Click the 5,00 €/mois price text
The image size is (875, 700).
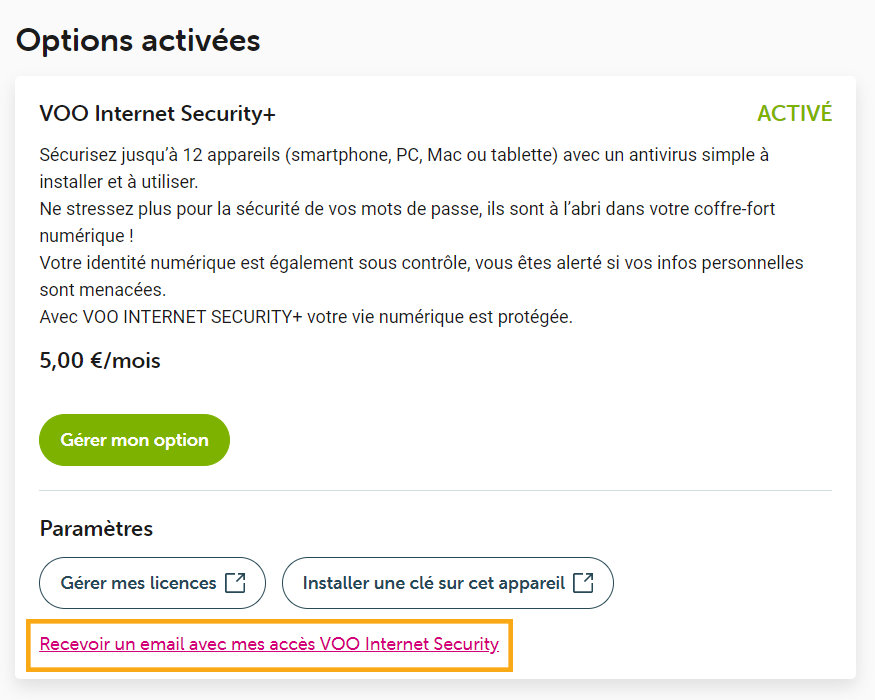[100, 360]
